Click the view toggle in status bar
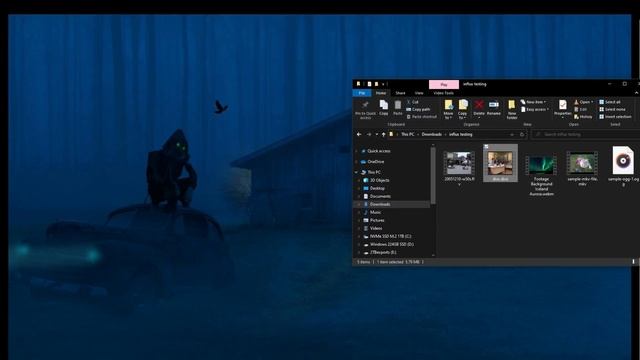 point(633,262)
